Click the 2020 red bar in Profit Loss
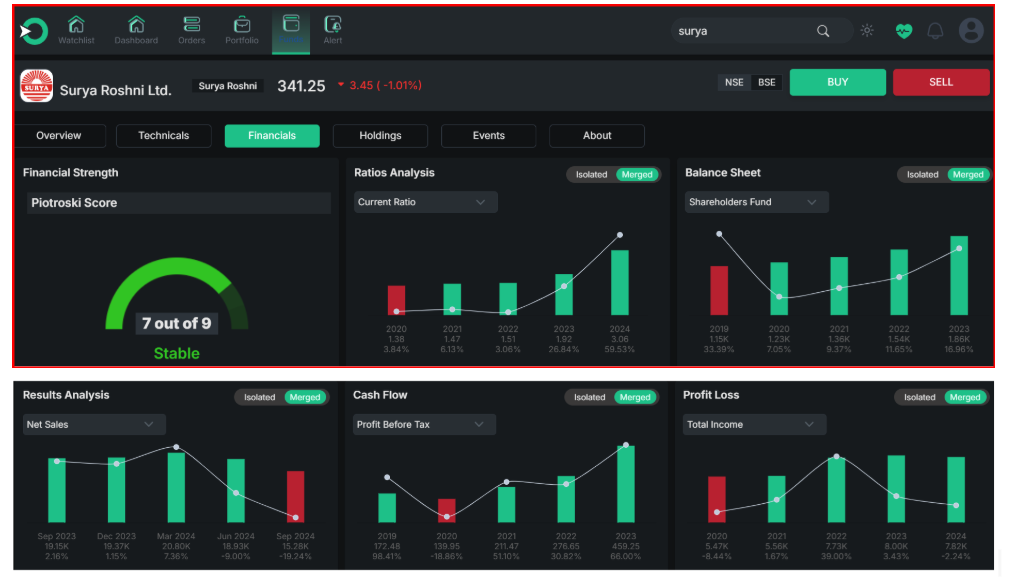 (717, 499)
